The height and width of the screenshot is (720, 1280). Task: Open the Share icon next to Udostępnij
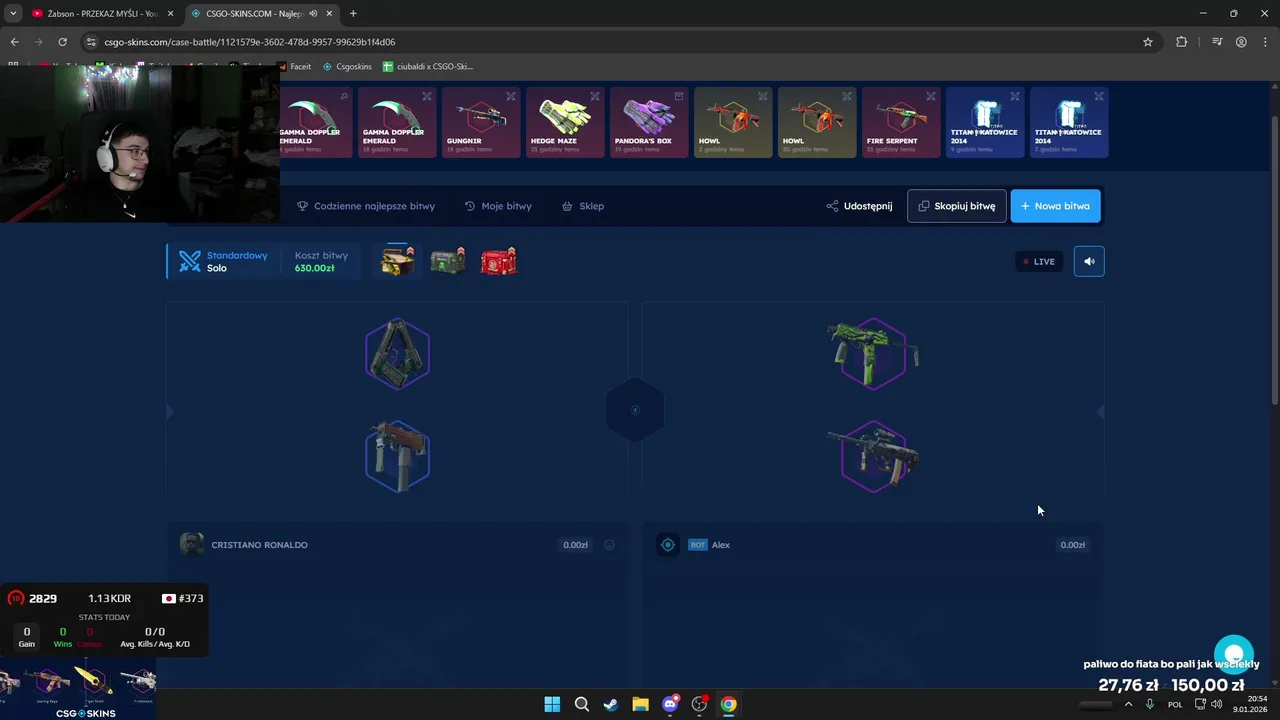(832, 206)
